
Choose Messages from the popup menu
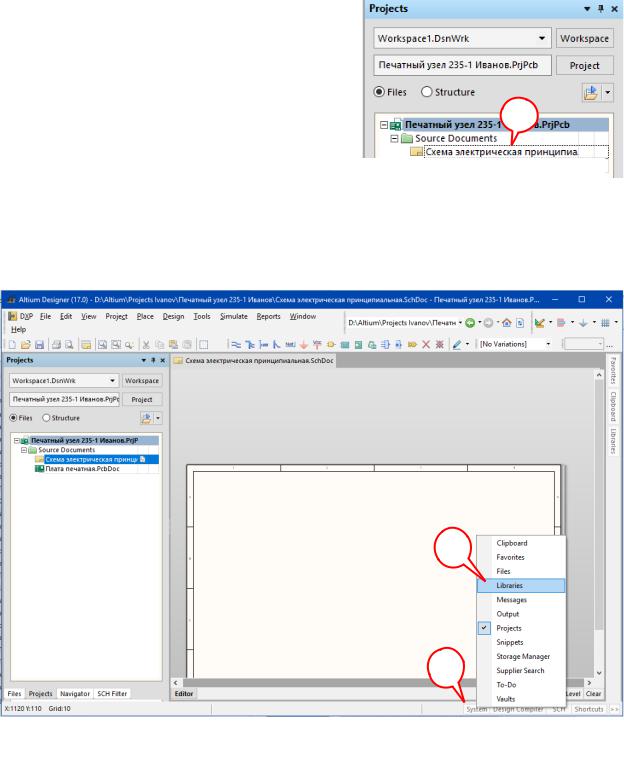tap(520, 600)
